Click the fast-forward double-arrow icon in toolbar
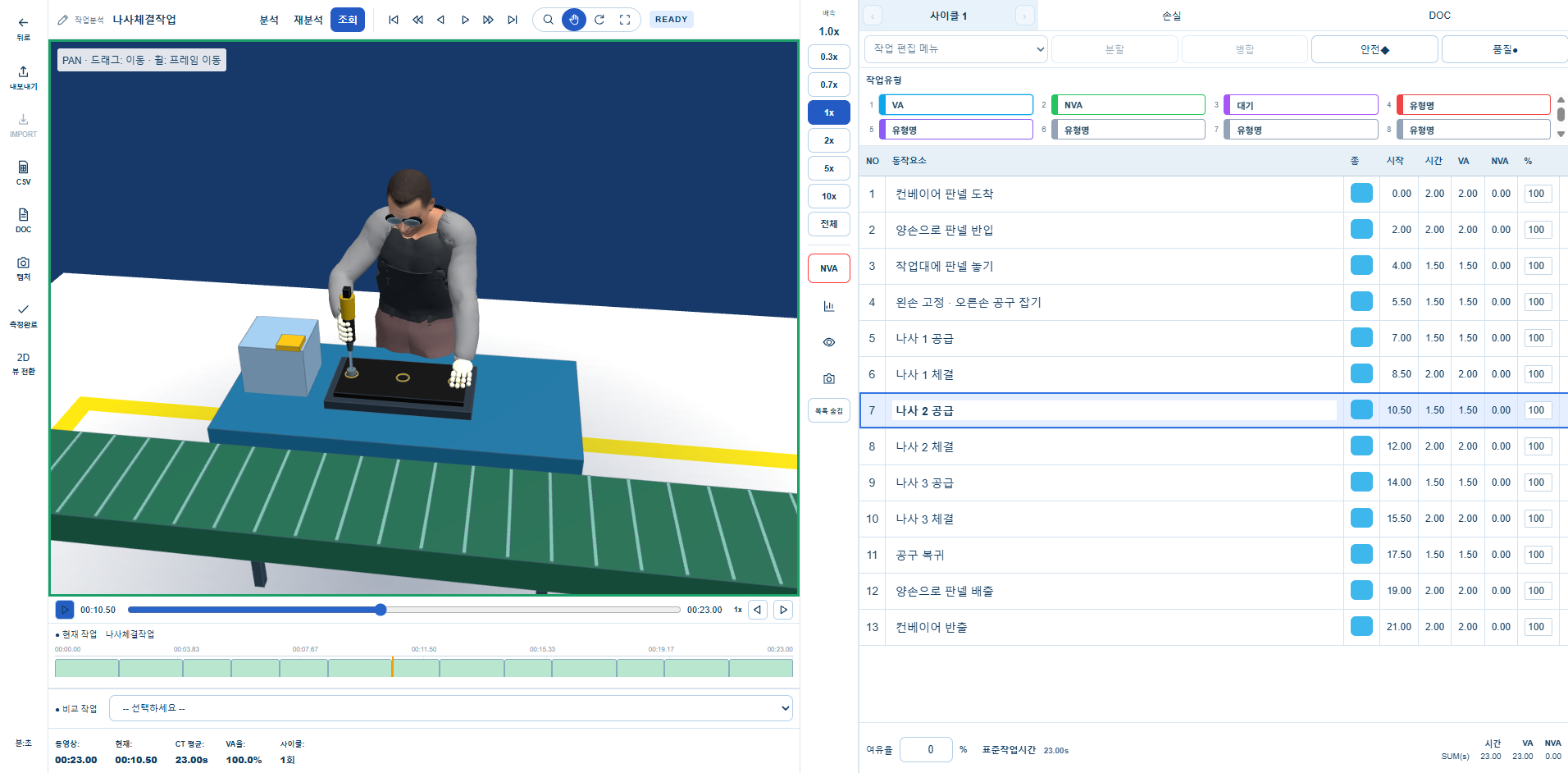The height and width of the screenshot is (773, 1568). pyautogui.click(x=488, y=20)
